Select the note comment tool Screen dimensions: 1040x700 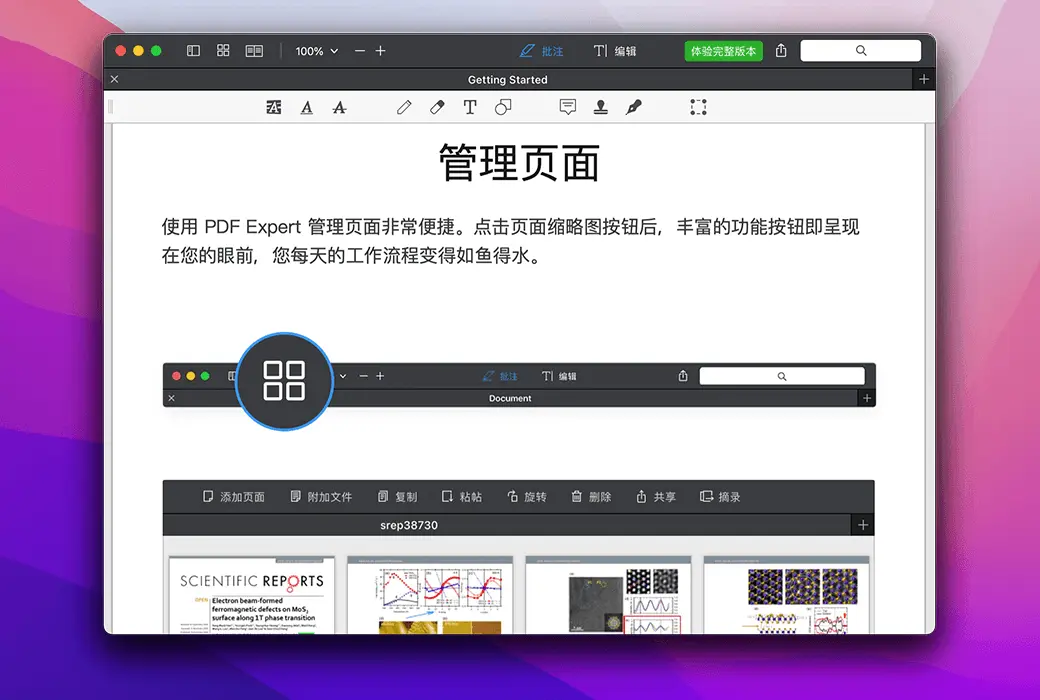(x=568, y=107)
